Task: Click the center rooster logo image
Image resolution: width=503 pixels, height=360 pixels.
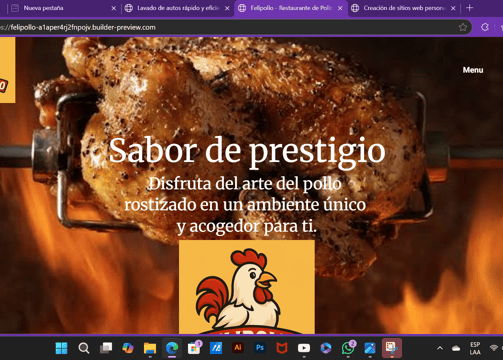Action: tap(247, 287)
